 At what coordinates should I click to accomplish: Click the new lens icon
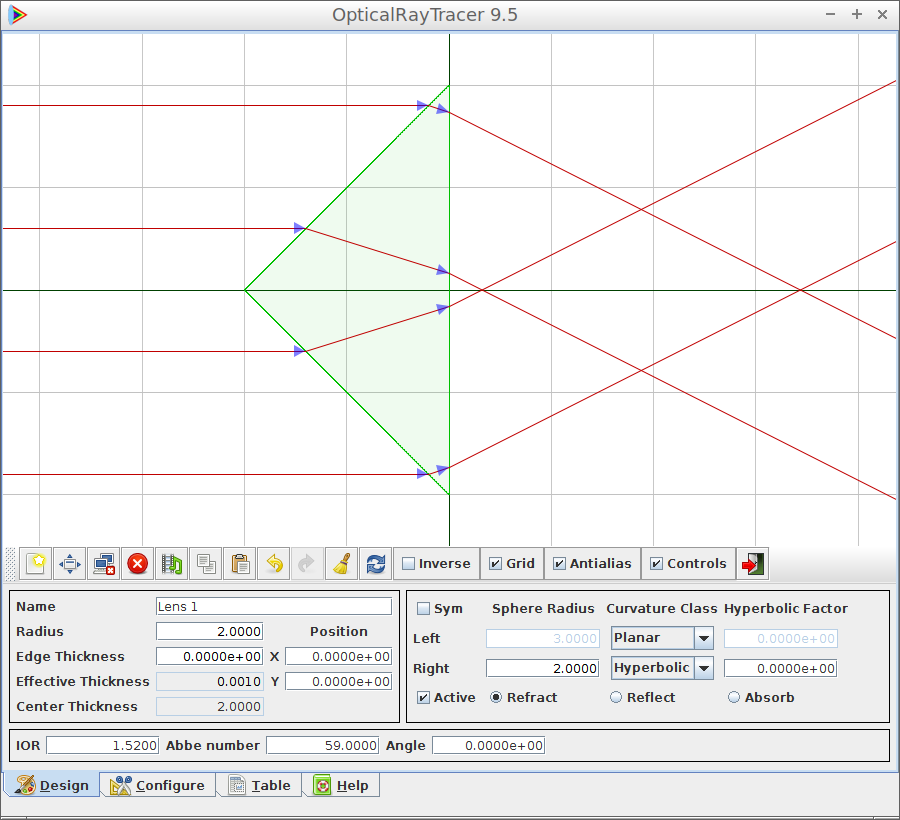(36, 564)
